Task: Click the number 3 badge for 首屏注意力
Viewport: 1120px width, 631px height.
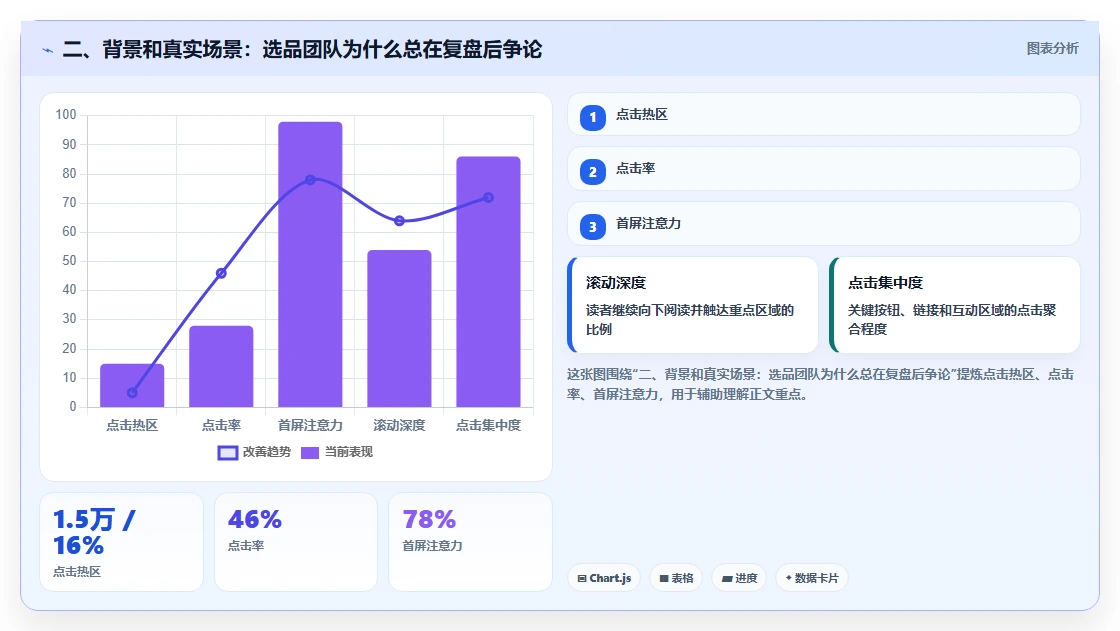Action: coord(592,227)
